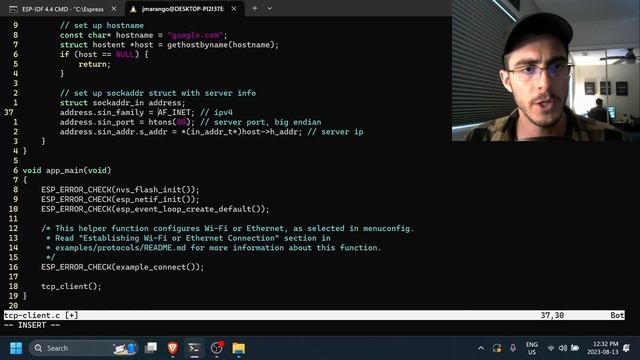Image resolution: width=640 pixels, height=360 pixels.
Task: Click the "// set up hostname" comment
Action: (102, 25)
